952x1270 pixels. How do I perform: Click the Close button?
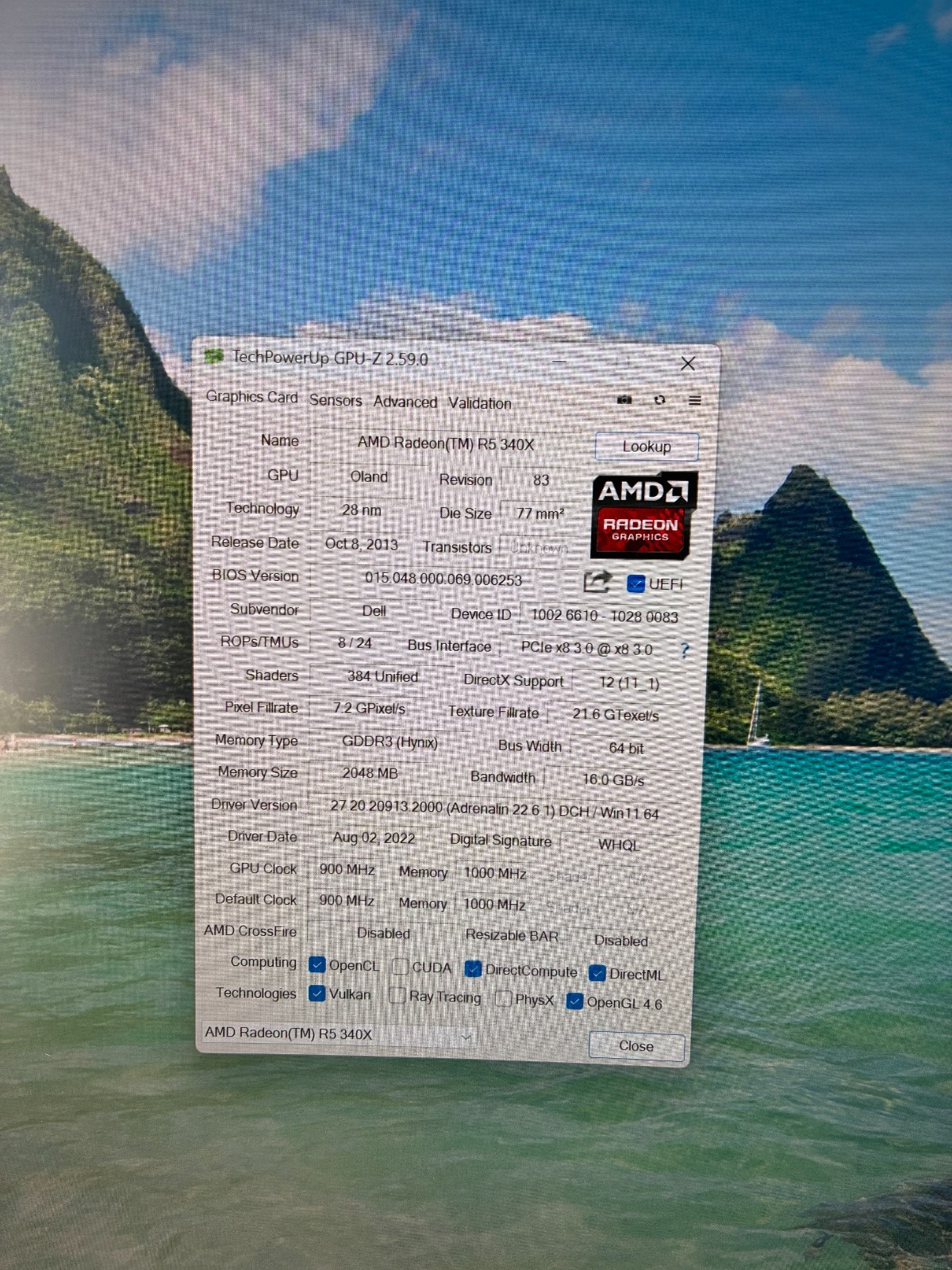point(636,1046)
